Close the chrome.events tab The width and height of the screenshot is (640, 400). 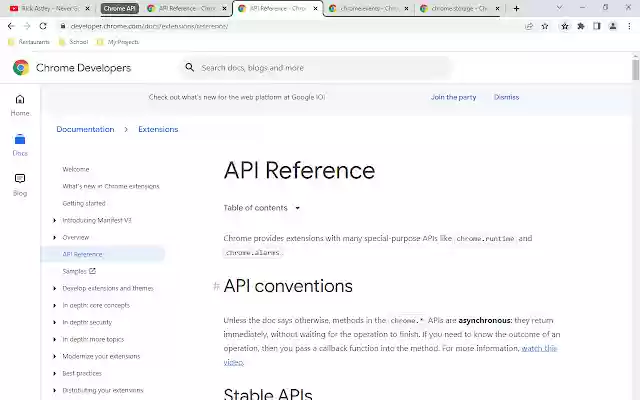coord(406,8)
